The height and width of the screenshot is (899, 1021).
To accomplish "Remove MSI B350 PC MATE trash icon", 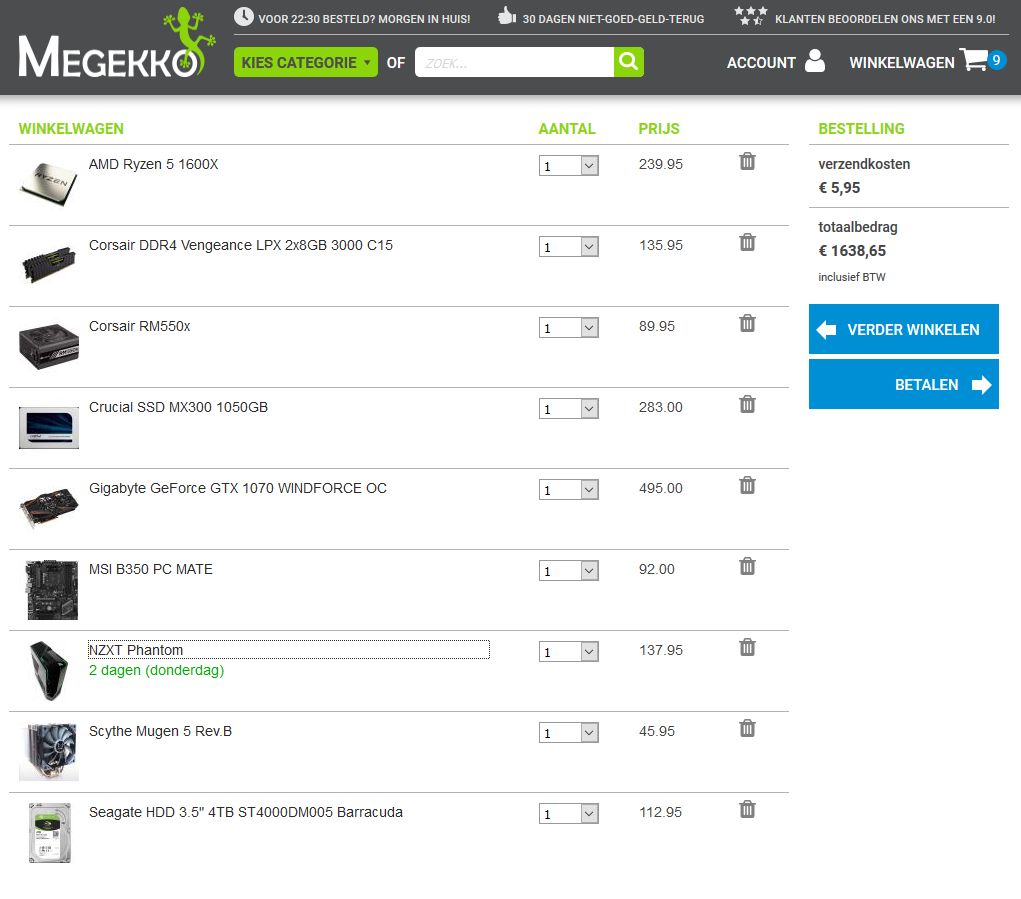I will coord(747,566).
